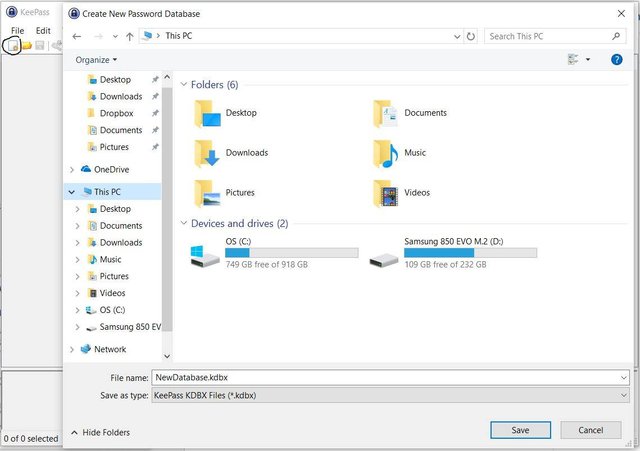Image resolution: width=640 pixels, height=451 pixels.
Task: Collapse the Folders (6) group
Action: pos(184,84)
